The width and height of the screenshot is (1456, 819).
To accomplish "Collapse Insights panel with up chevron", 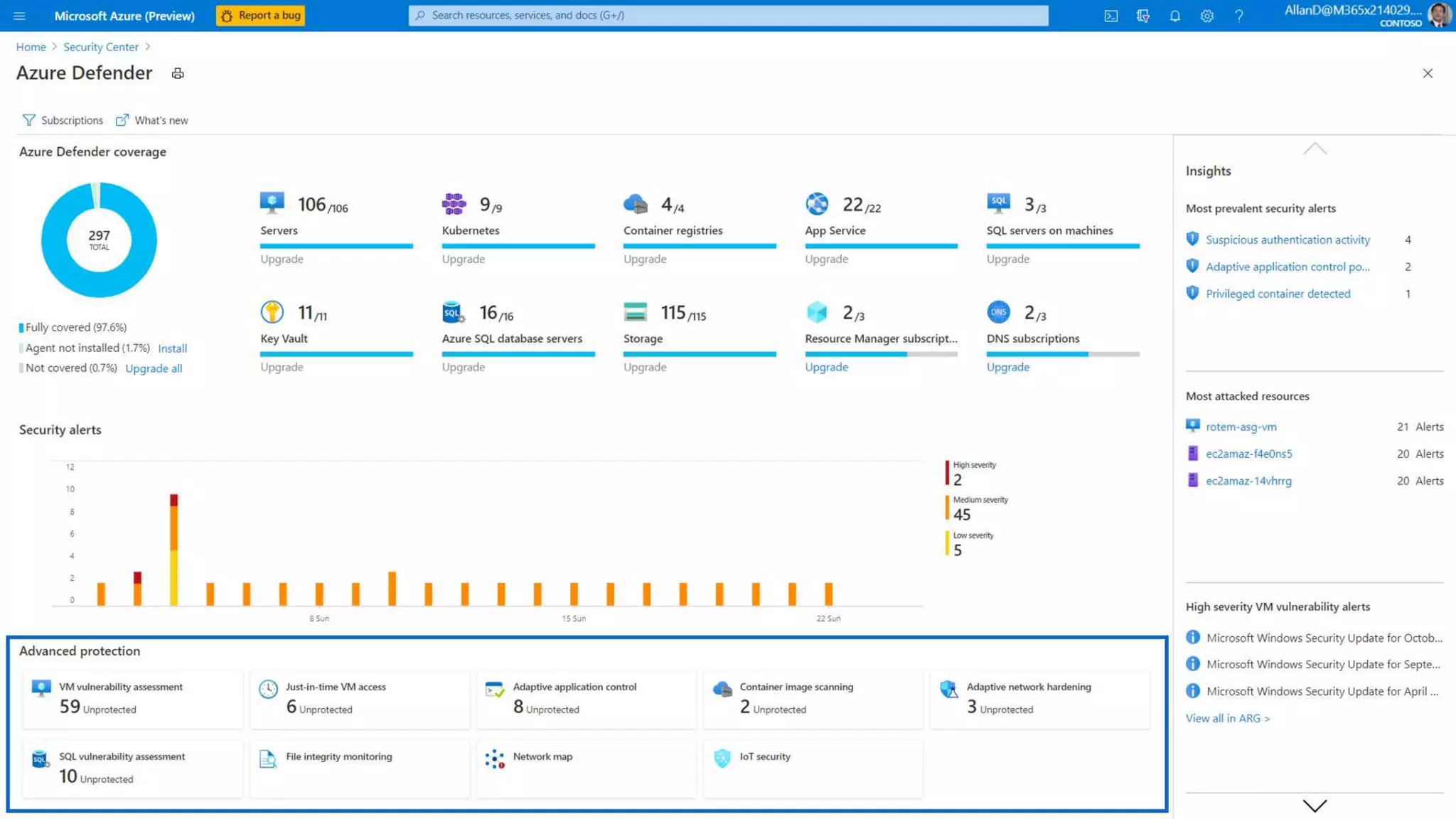I will click(x=1315, y=149).
